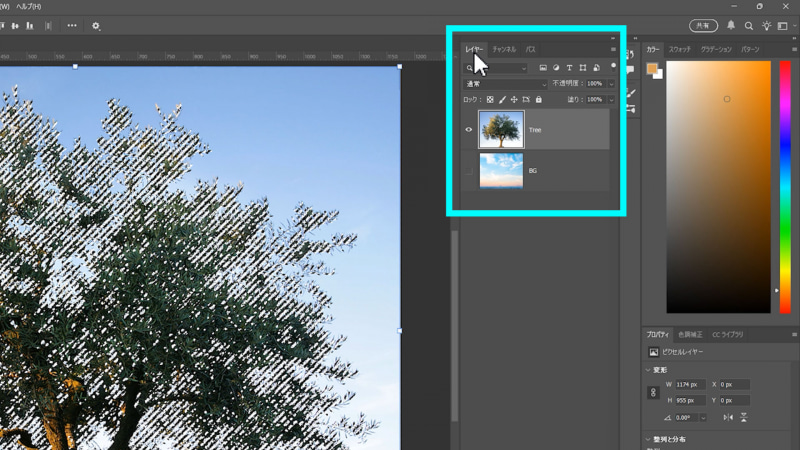Image resolution: width=800 pixels, height=450 pixels.
Task: Click the Tree layer thumbnail
Action: pos(501,130)
